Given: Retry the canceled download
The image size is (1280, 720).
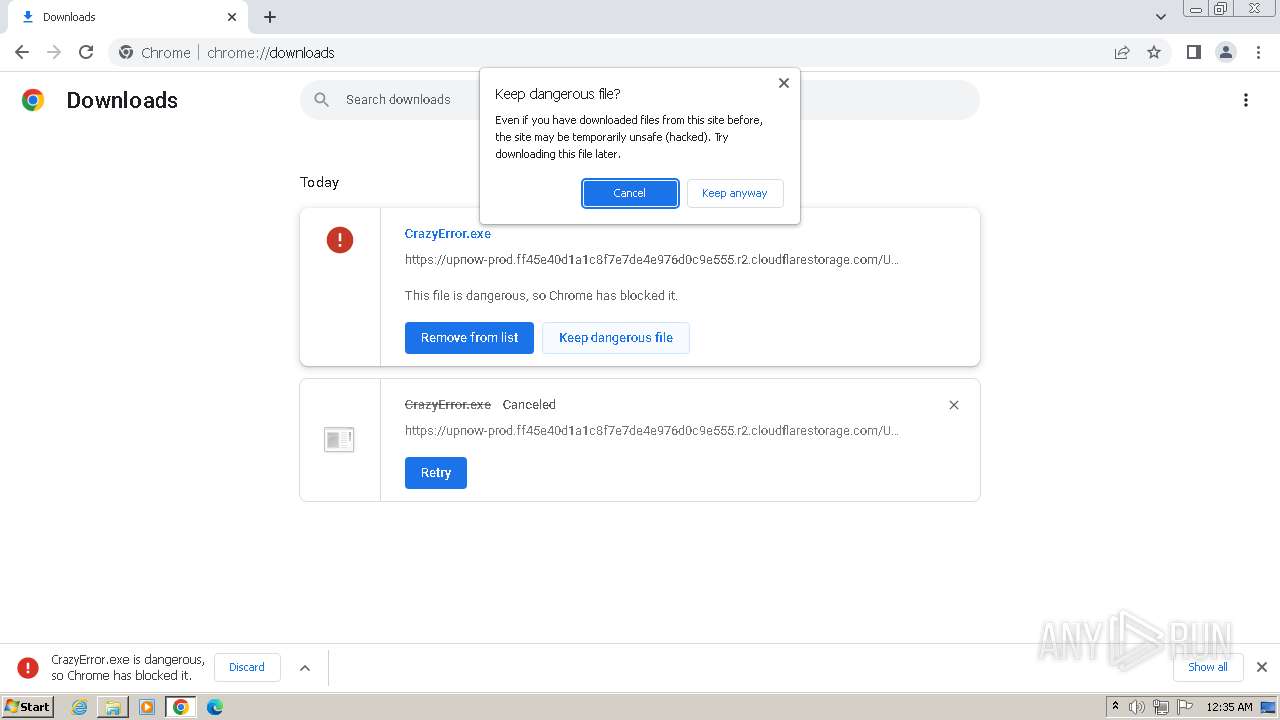Looking at the screenshot, I should pyautogui.click(x=436, y=473).
